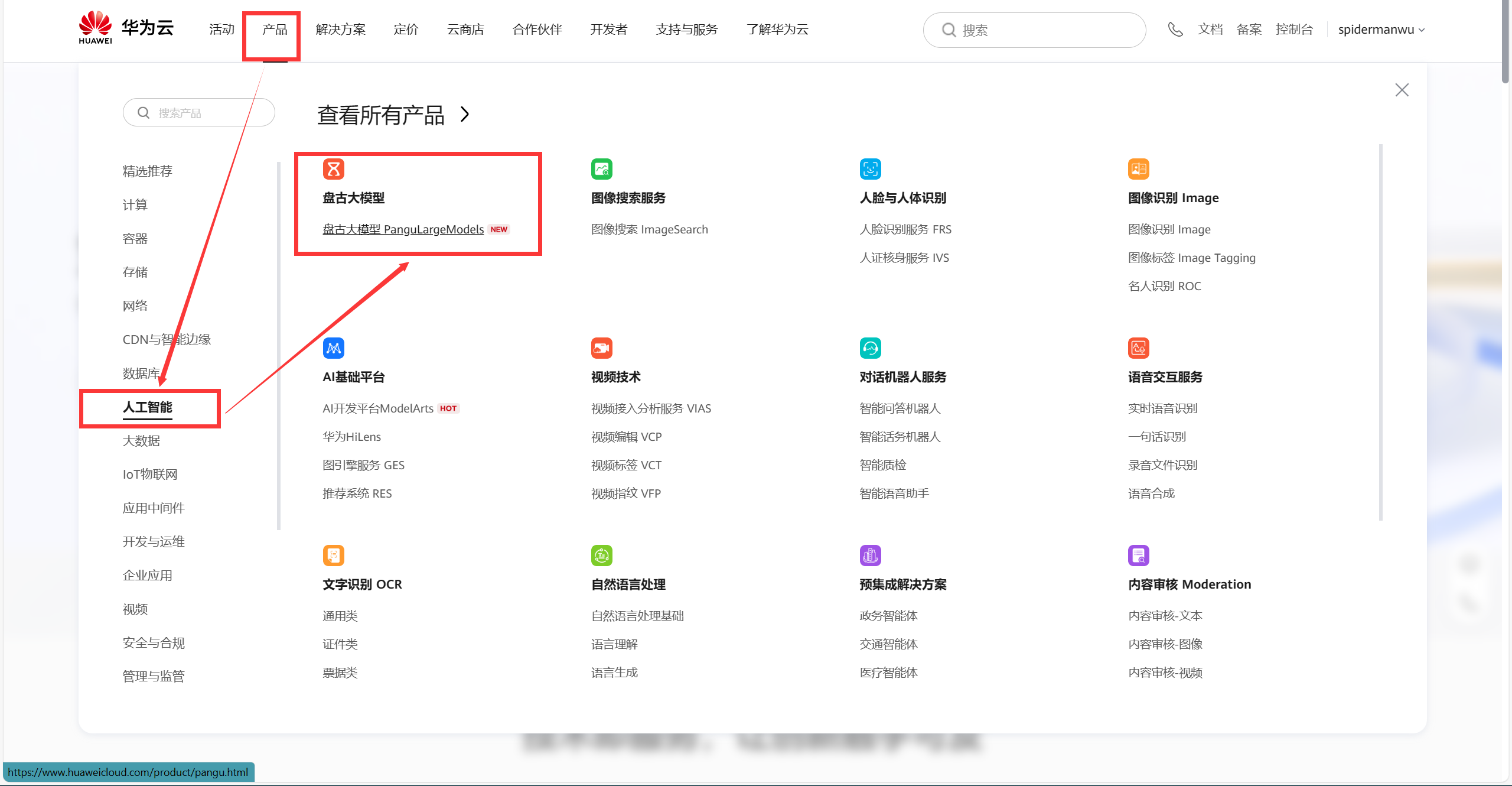Image resolution: width=1512 pixels, height=786 pixels.
Task: Close the product mega menu panel
Action: [x=1402, y=90]
